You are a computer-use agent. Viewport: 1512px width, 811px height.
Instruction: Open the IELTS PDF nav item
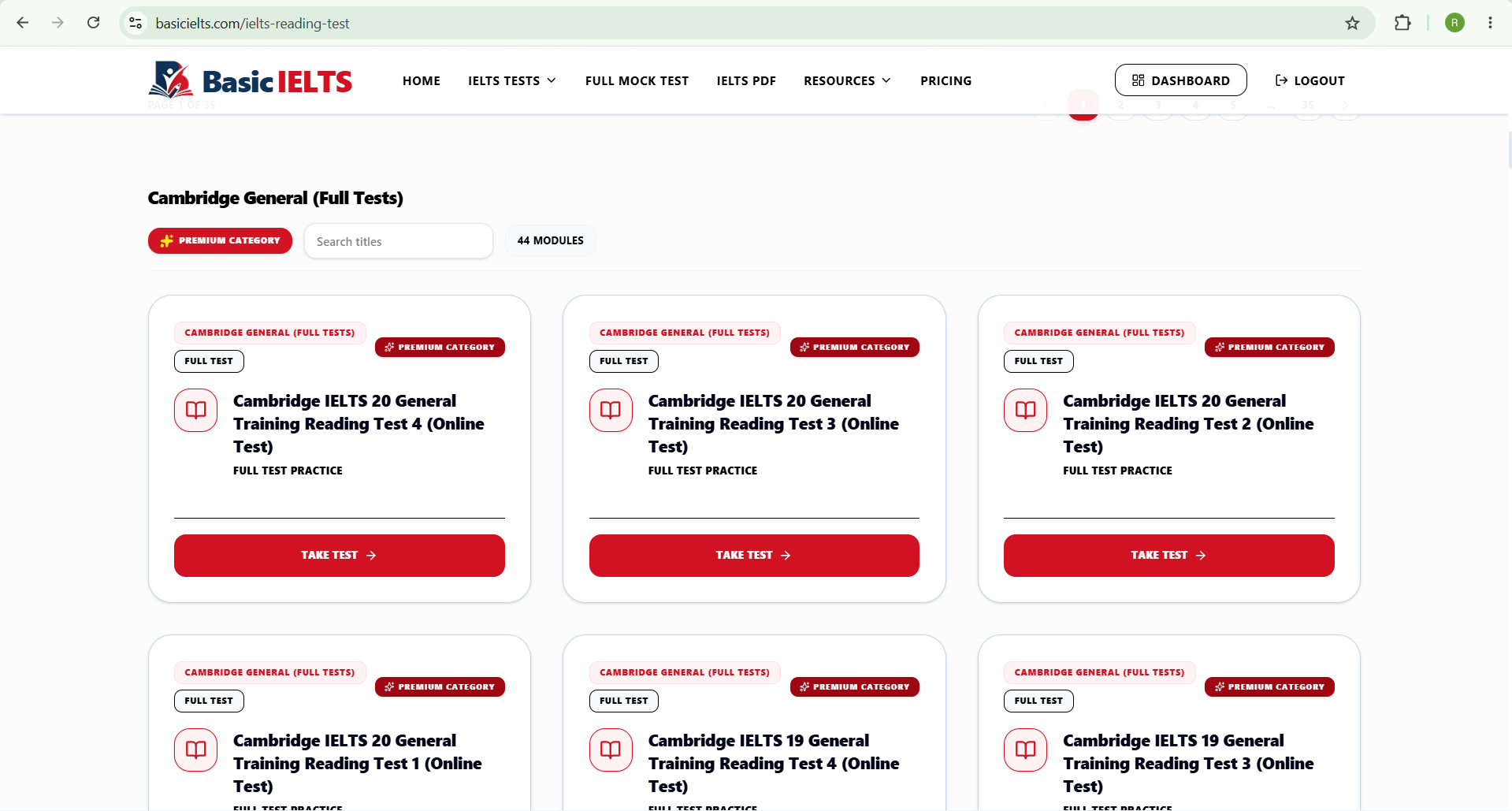[746, 80]
